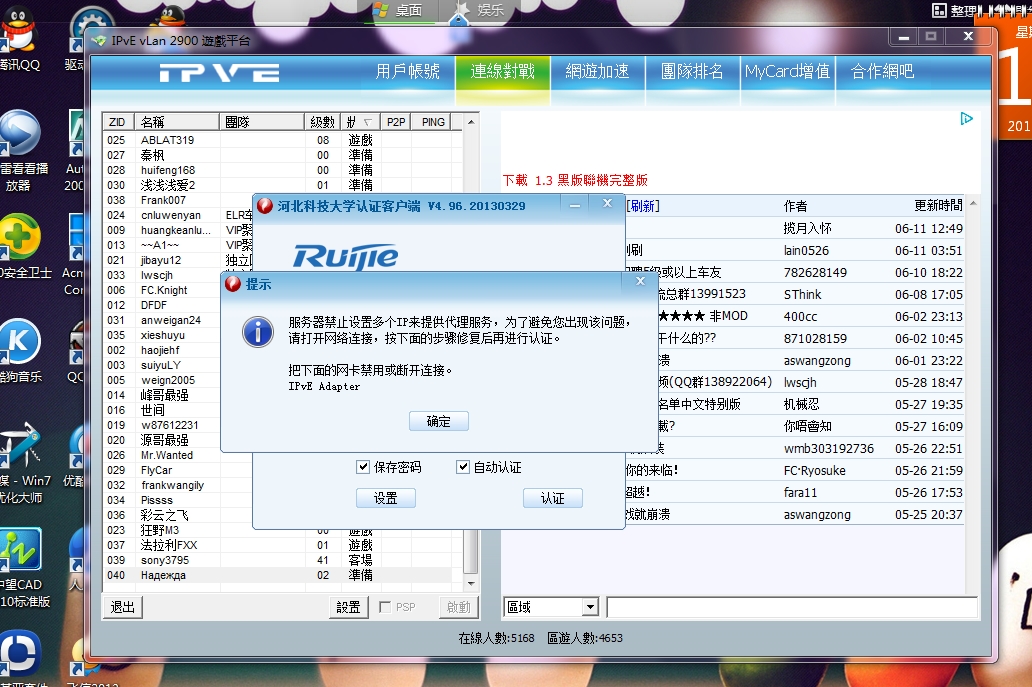
Task: Click the refresh link in forum list
Action: coord(643,206)
